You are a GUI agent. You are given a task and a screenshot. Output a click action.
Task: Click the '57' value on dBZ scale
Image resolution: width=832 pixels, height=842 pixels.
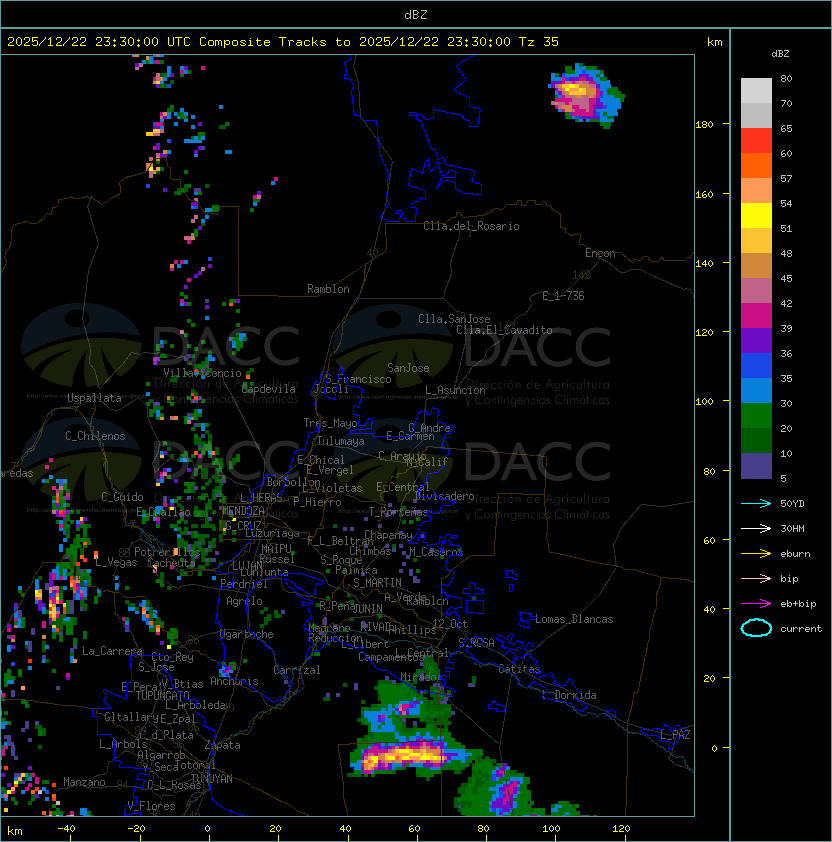[786, 178]
